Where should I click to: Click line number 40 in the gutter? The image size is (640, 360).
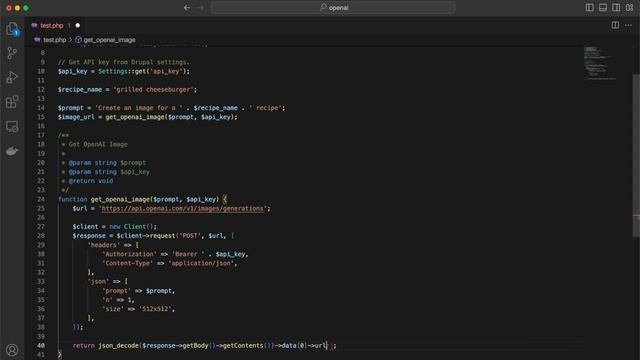pos(41,345)
